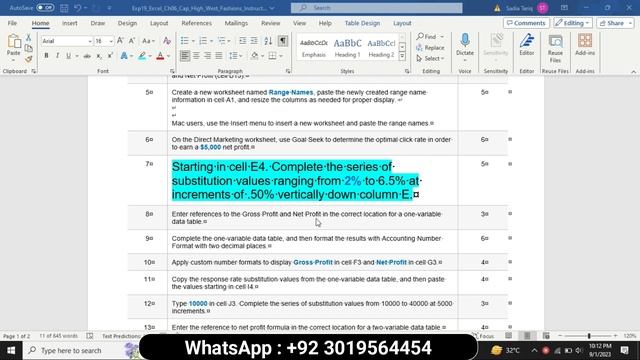Viewport: 640px width, 360px height.
Task: Click the Paste icon
Action: pyautogui.click(x=13, y=42)
